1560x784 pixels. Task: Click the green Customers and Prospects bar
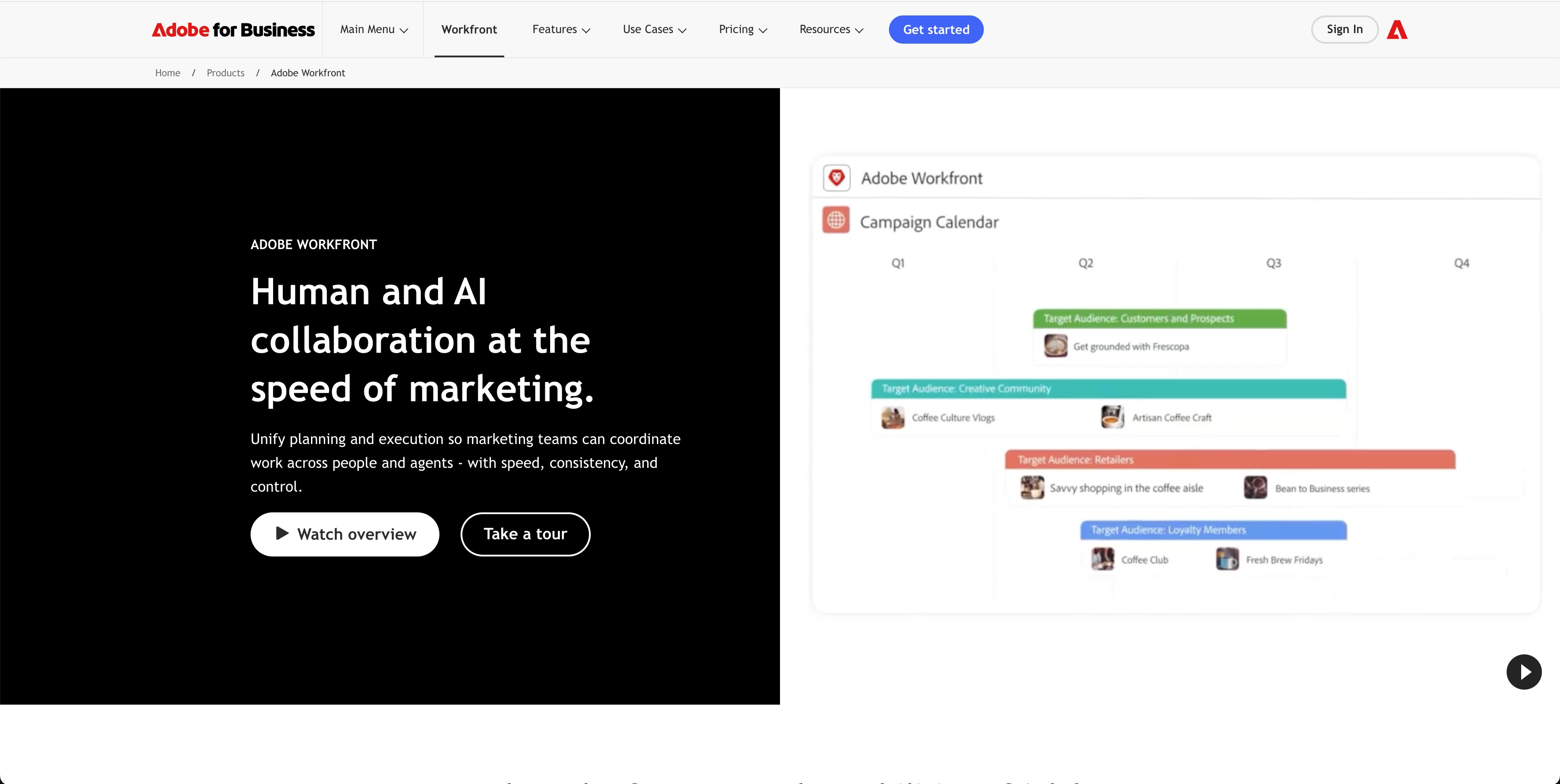[x=1160, y=318]
